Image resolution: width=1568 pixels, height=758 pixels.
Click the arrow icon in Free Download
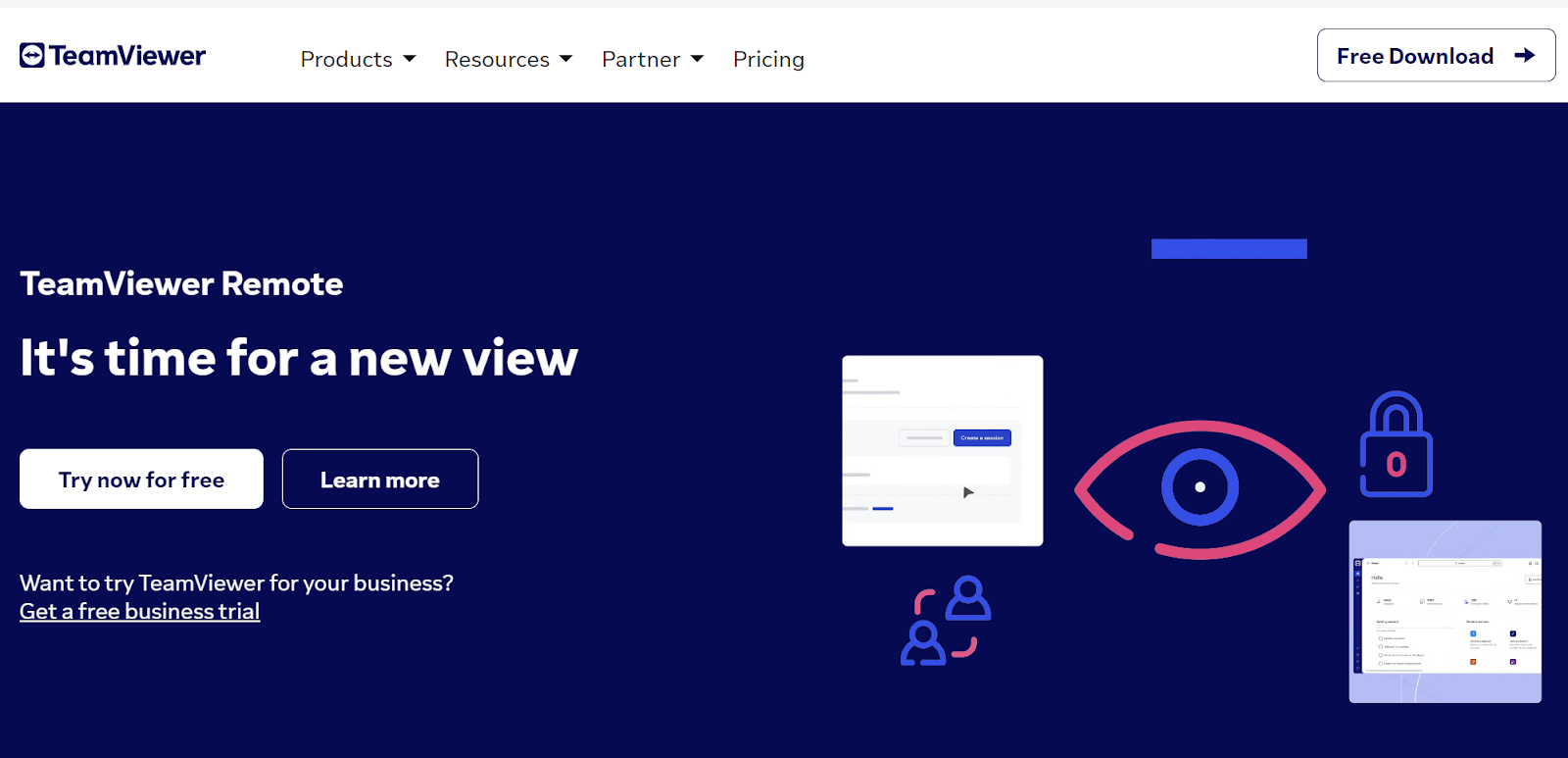(x=1524, y=56)
